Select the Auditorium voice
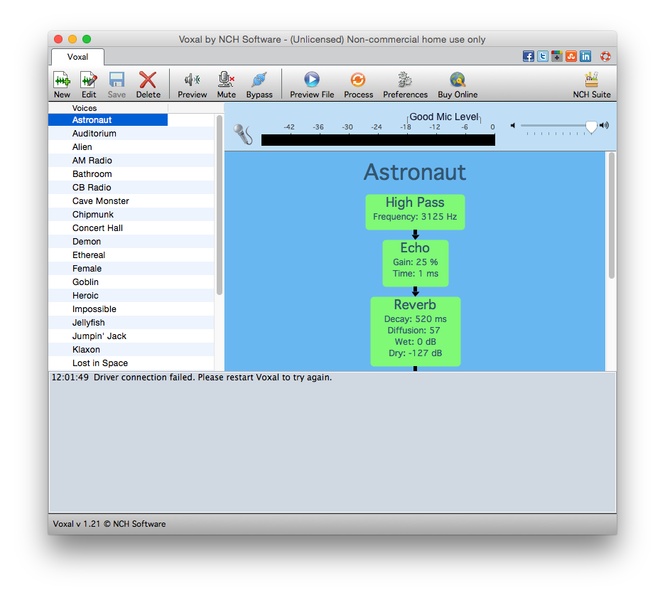The image size is (665, 600). (x=131, y=134)
